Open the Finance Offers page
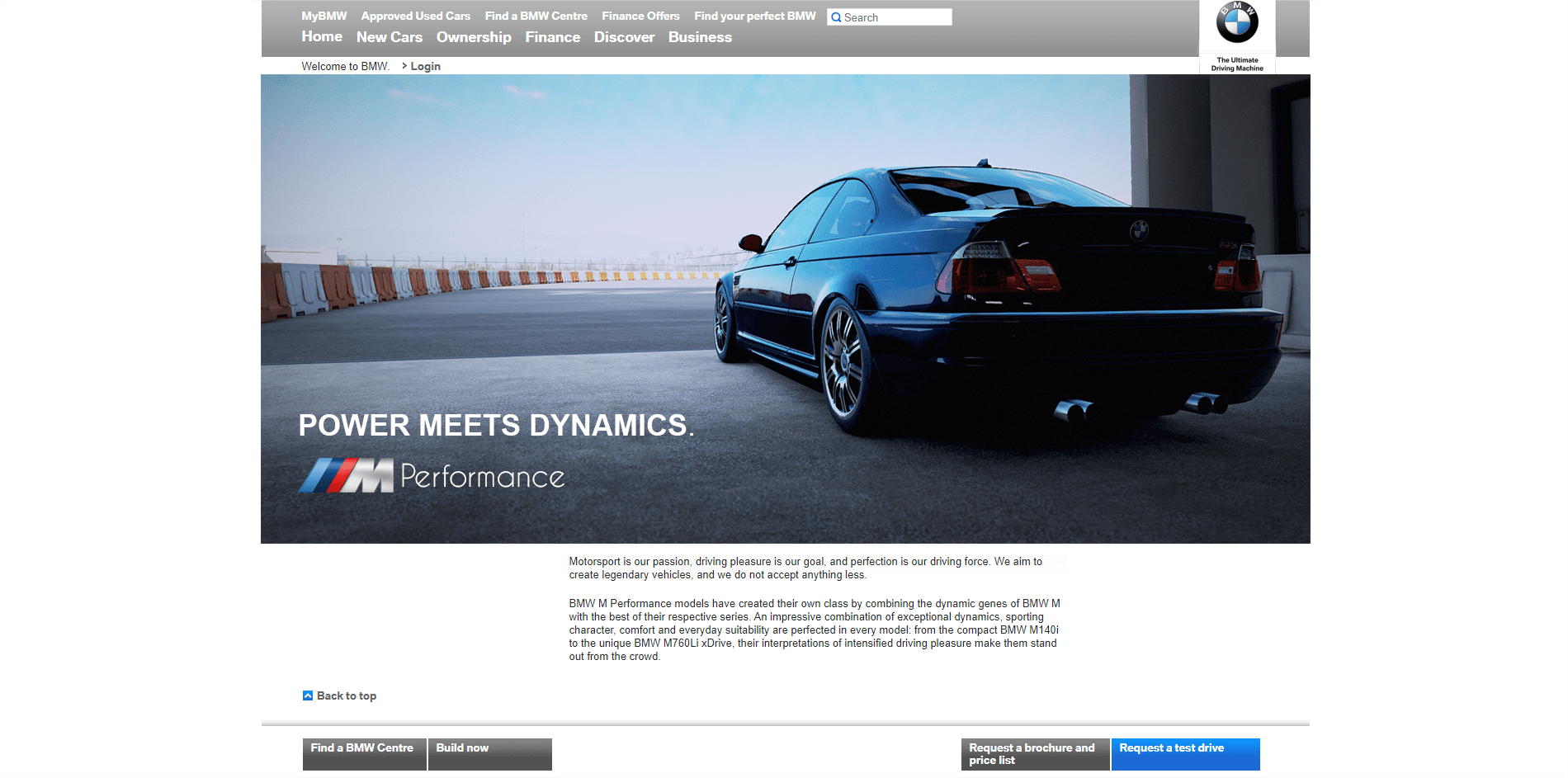Image resolution: width=1568 pixels, height=778 pixels. [x=640, y=16]
